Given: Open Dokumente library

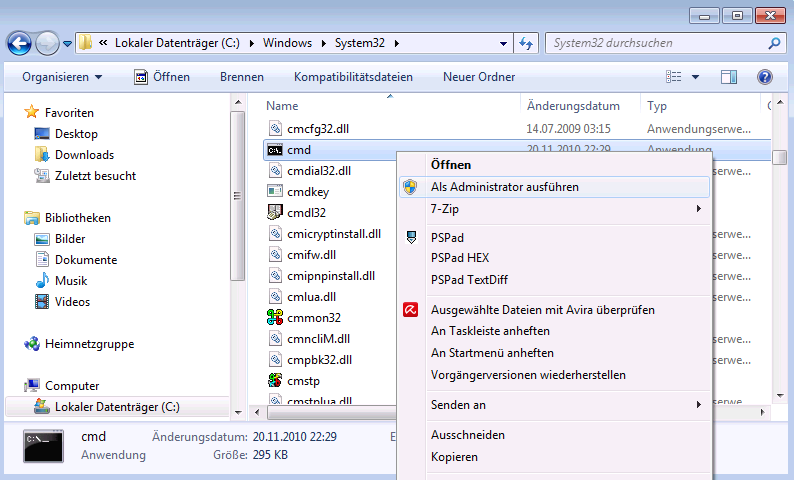Looking at the screenshot, I should click(x=86, y=260).
